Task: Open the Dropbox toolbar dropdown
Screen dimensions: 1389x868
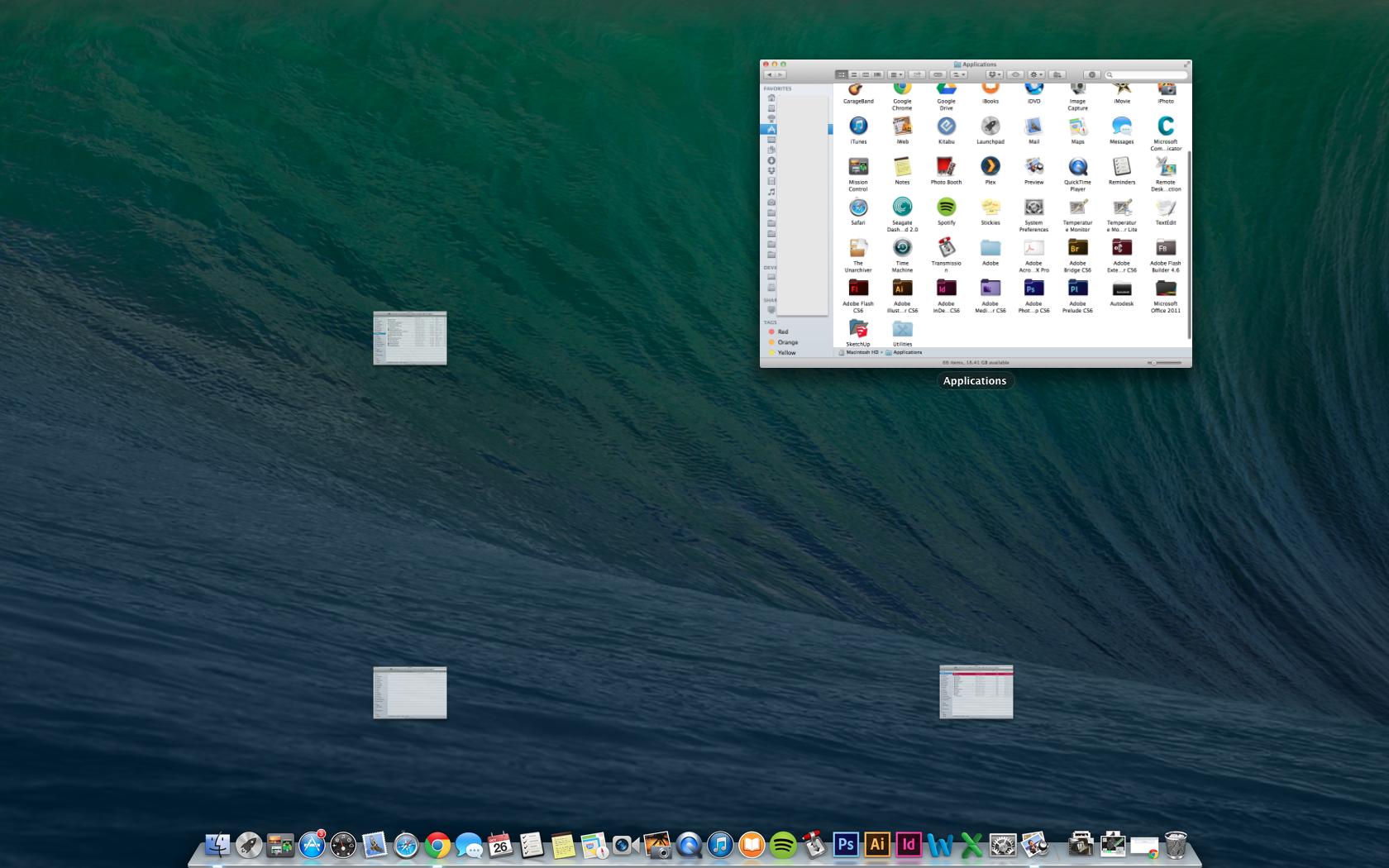Action: (x=995, y=74)
